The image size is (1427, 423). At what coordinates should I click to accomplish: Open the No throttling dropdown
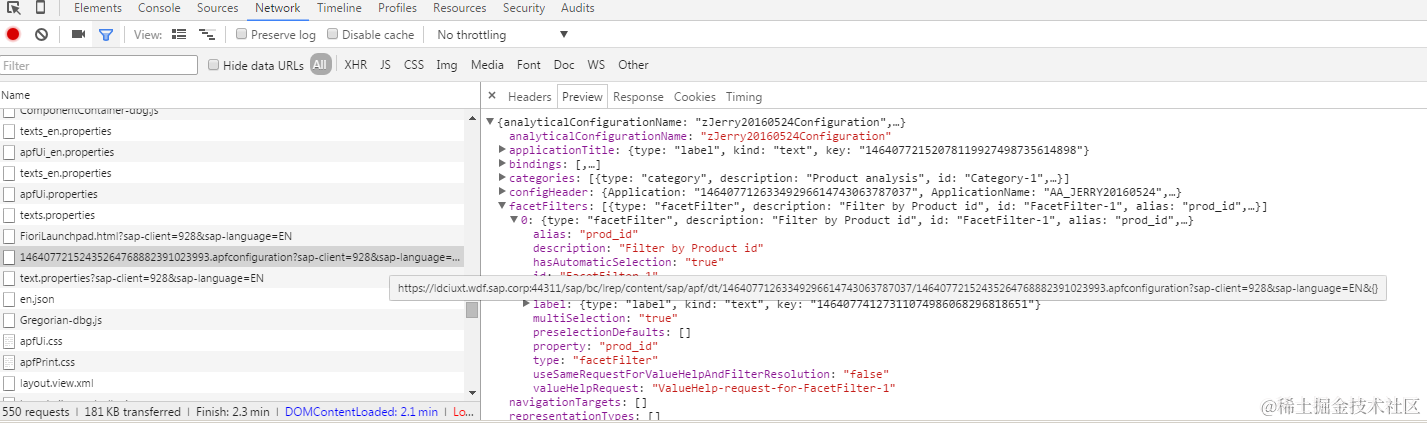[502, 34]
